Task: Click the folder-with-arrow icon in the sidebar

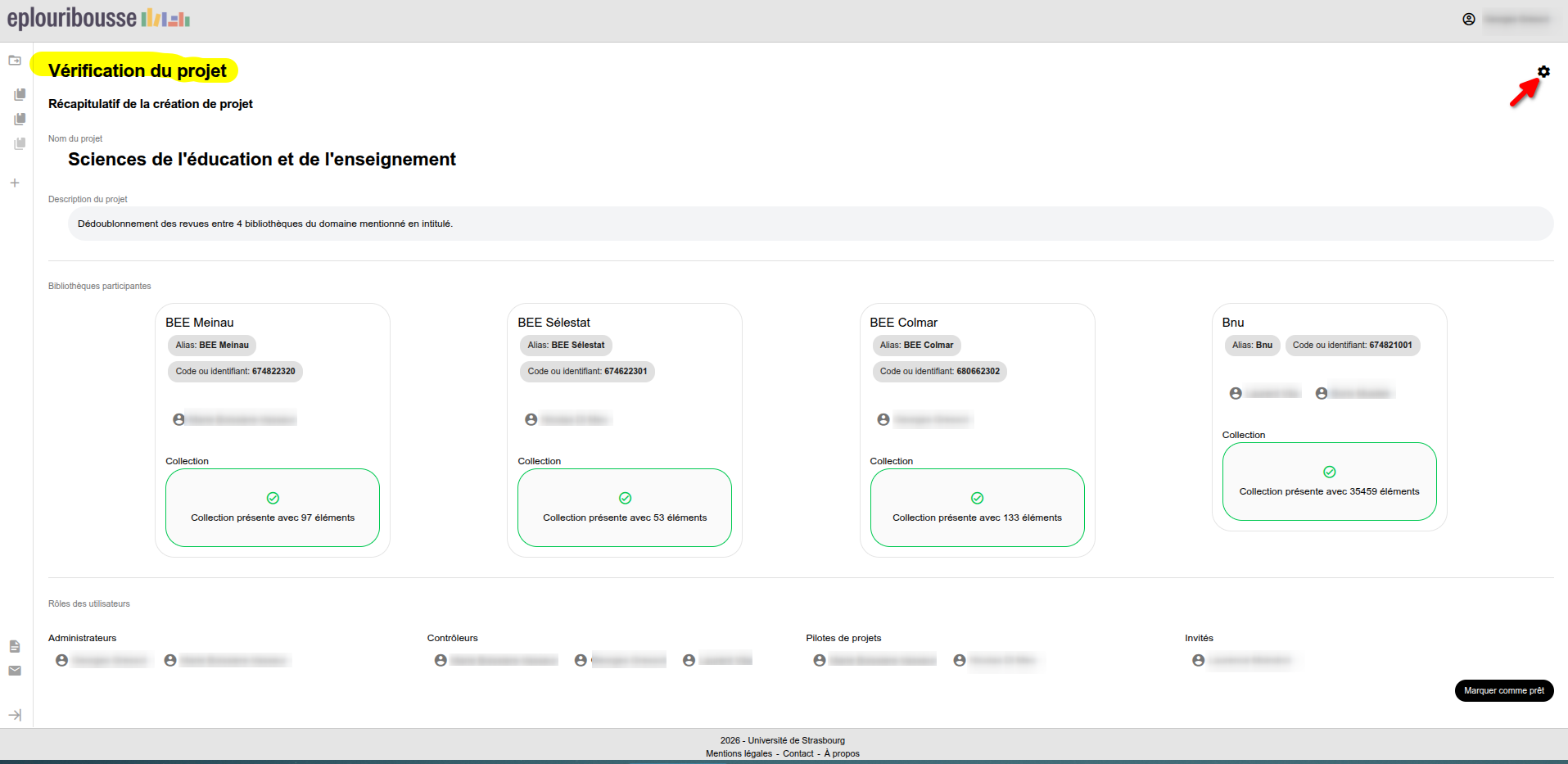Action: click(x=15, y=61)
